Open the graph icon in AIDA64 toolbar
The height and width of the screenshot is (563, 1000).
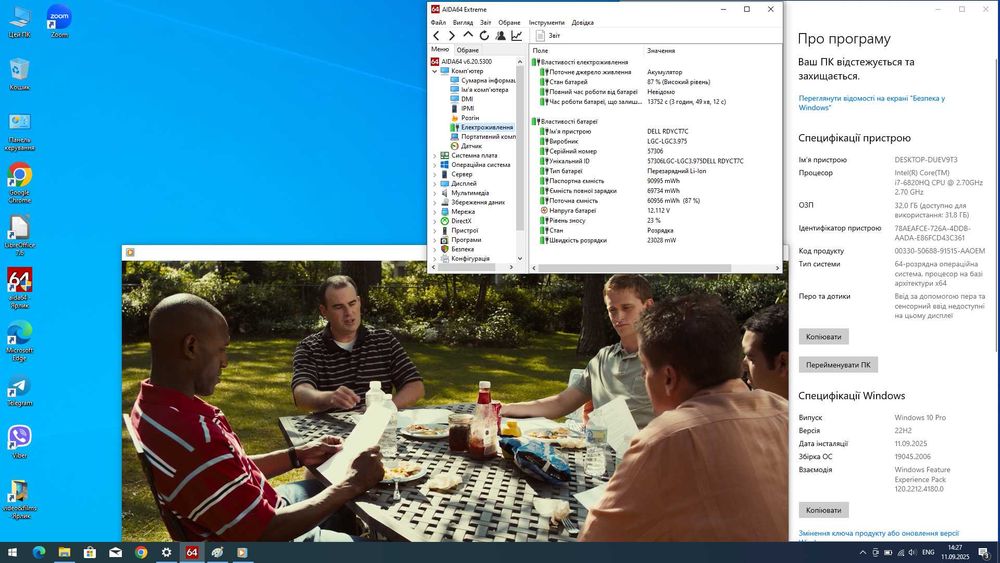click(x=517, y=36)
